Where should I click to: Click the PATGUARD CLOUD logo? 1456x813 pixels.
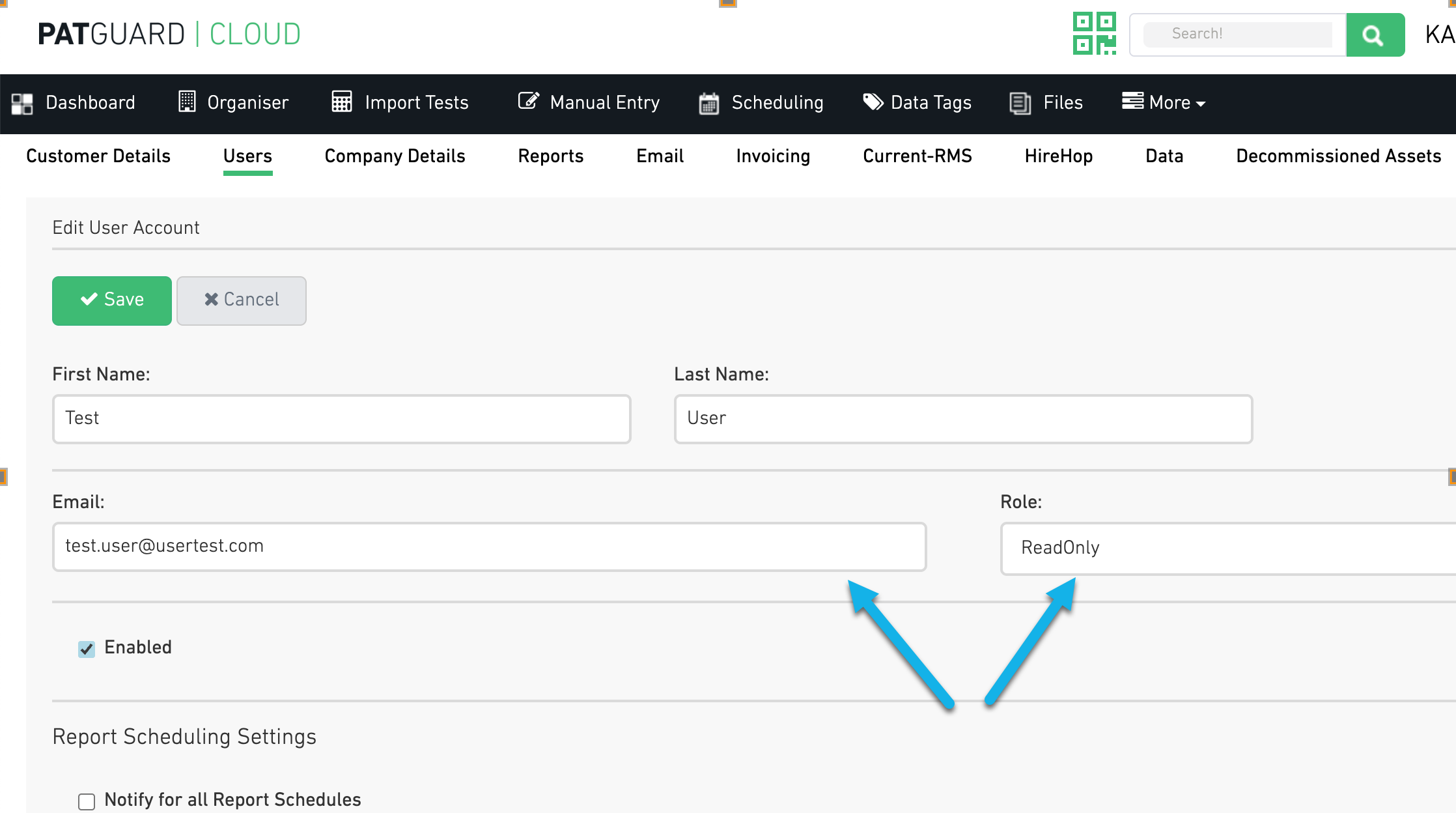(169, 34)
